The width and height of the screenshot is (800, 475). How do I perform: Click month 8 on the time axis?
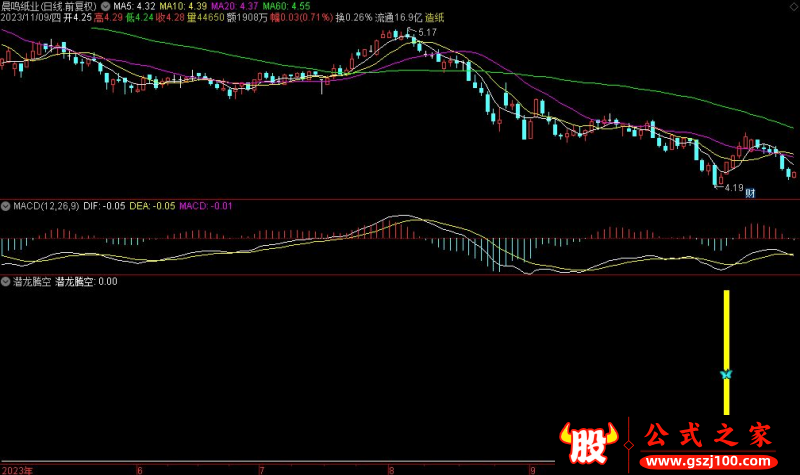390,469
